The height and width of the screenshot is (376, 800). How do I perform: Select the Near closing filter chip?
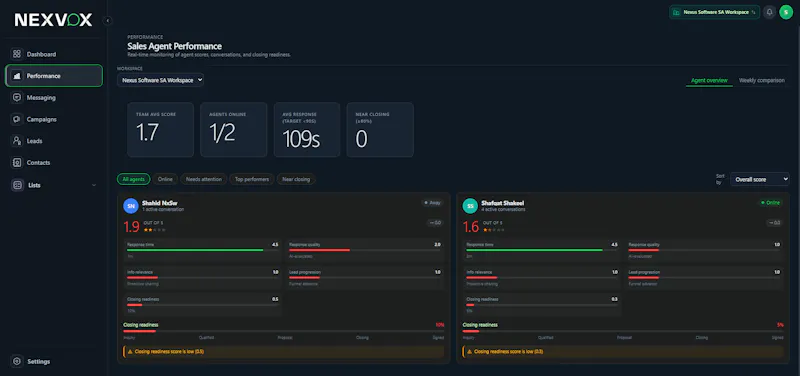(x=296, y=179)
